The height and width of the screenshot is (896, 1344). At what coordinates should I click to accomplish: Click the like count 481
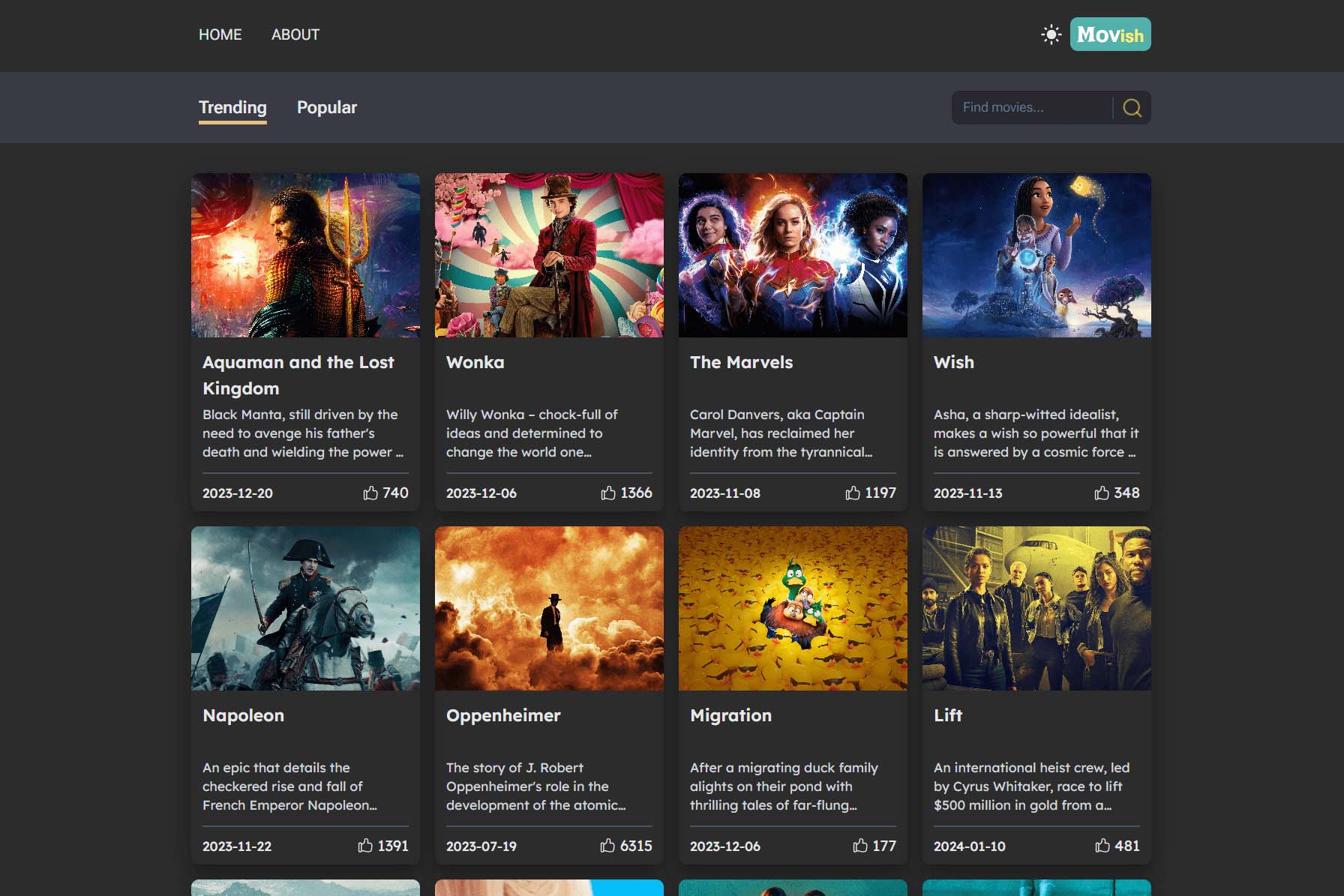[x=1127, y=846]
